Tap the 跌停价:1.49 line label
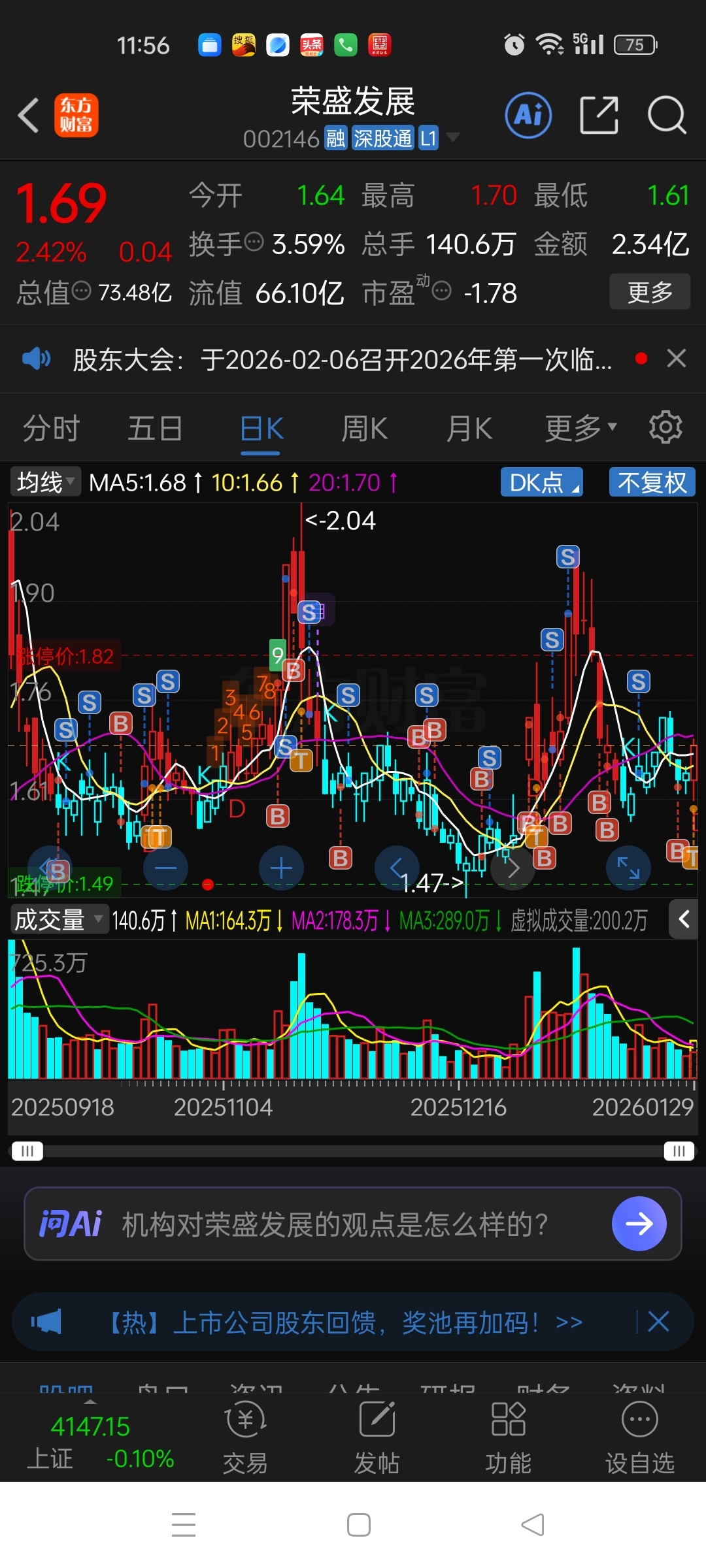The width and height of the screenshot is (706, 1568). tap(64, 884)
